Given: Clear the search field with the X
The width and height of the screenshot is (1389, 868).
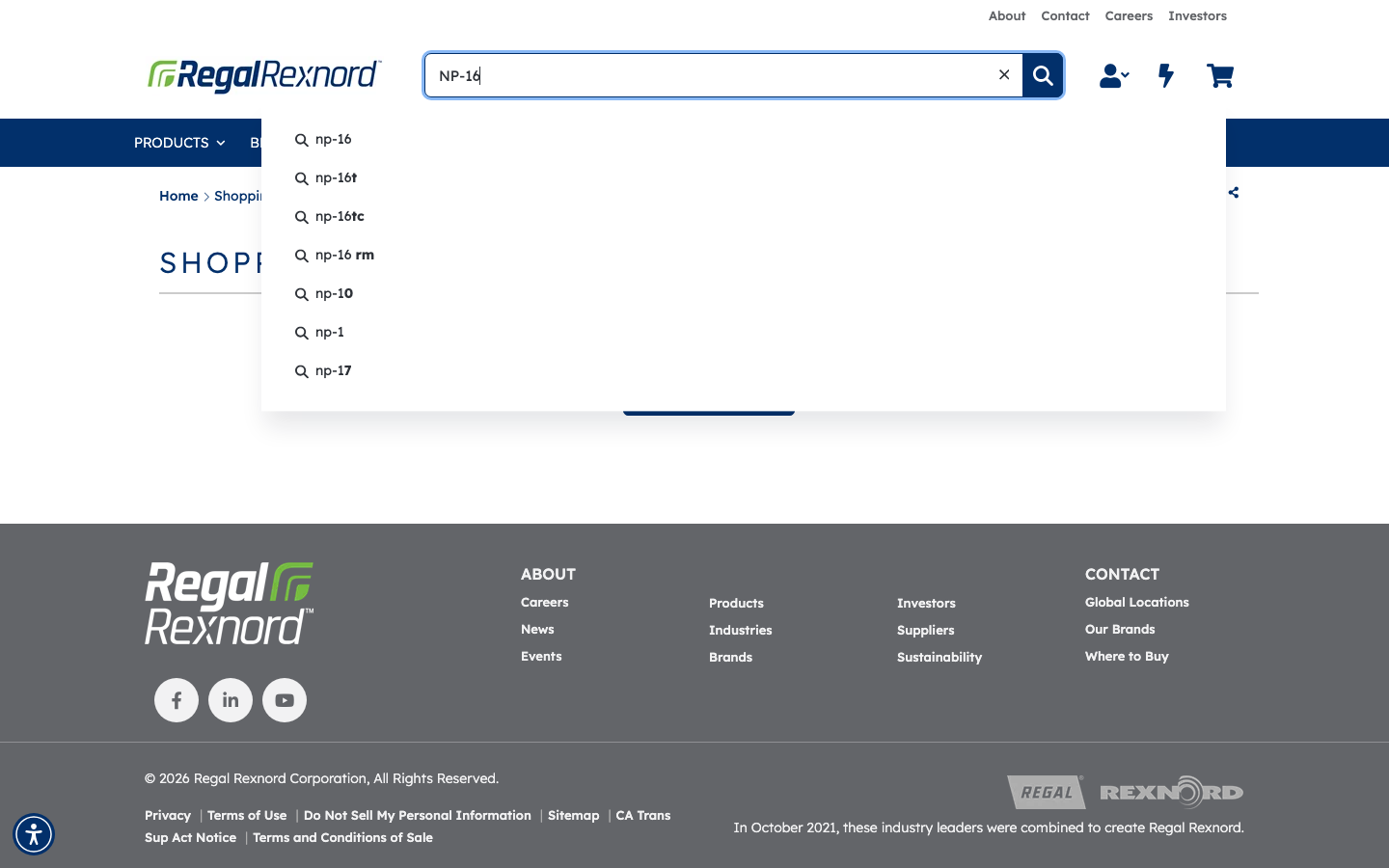Looking at the screenshot, I should (x=1004, y=74).
